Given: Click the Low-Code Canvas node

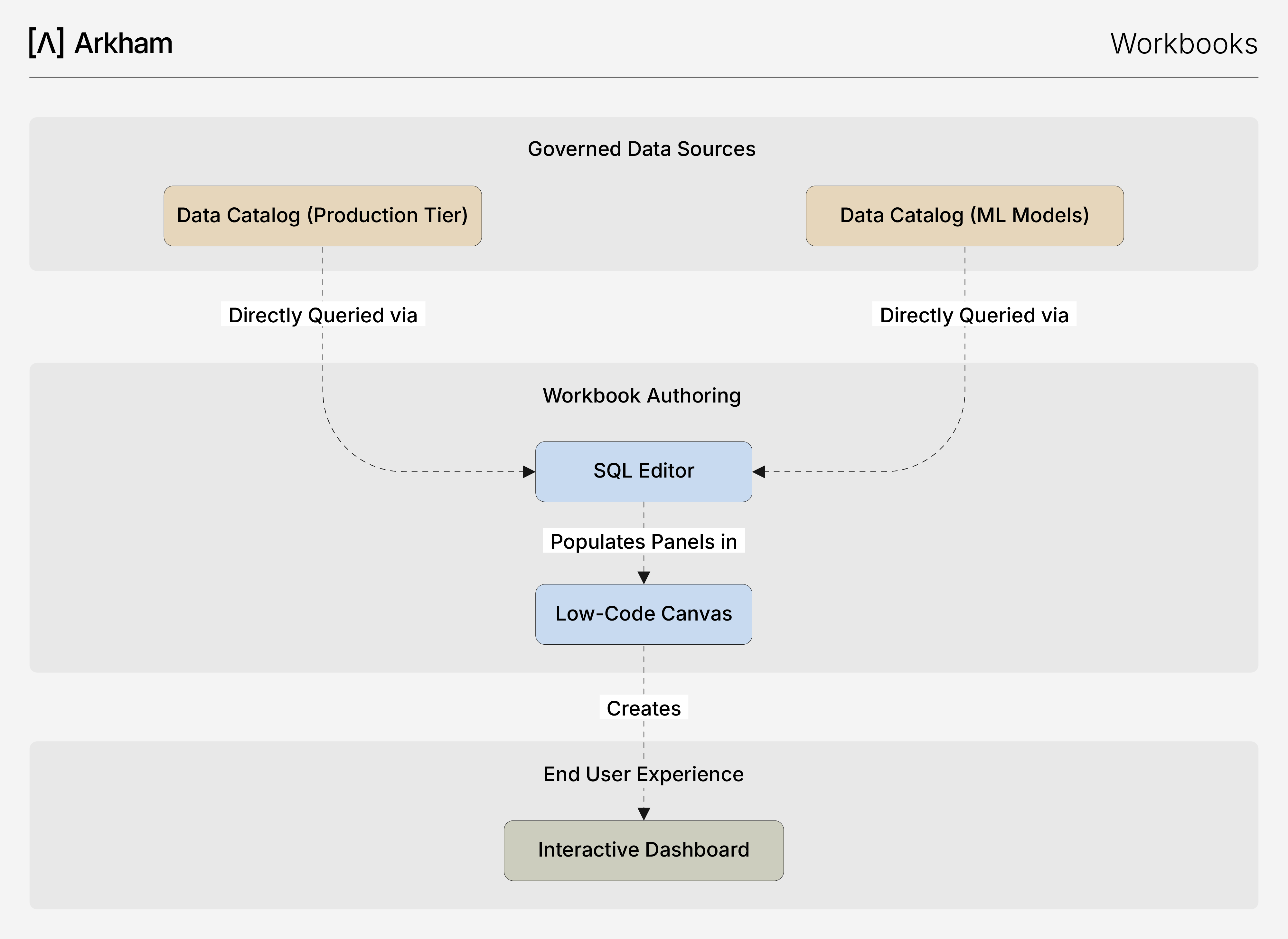Looking at the screenshot, I should pyautogui.click(x=644, y=614).
